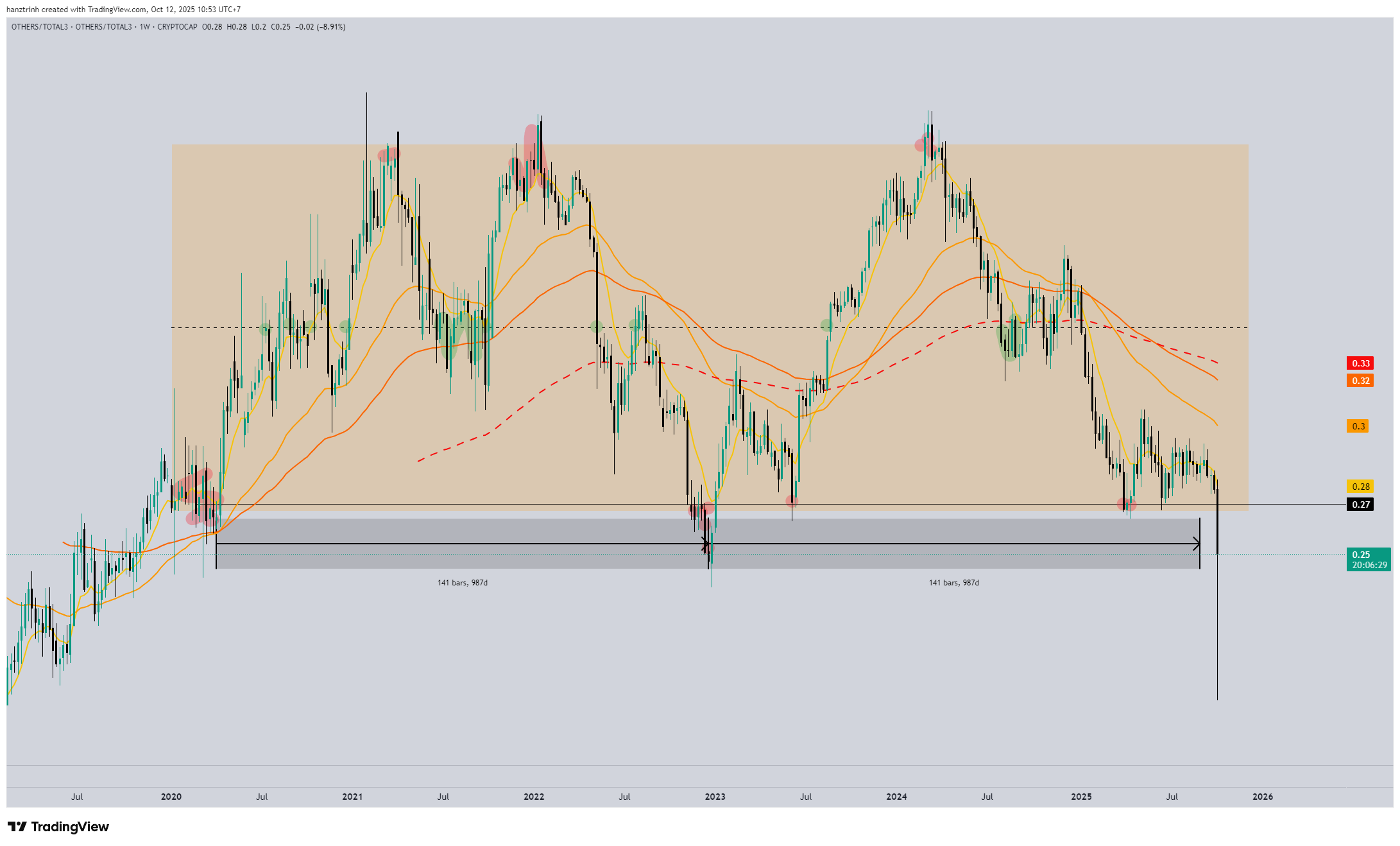Click the OTHERS/TOTAL3 symbol legend text
This screenshot has width=1400, height=846.
click(39, 27)
